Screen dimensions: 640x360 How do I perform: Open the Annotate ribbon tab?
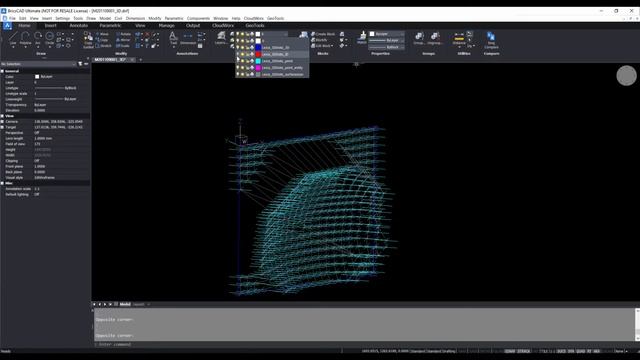(x=79, y=25)
